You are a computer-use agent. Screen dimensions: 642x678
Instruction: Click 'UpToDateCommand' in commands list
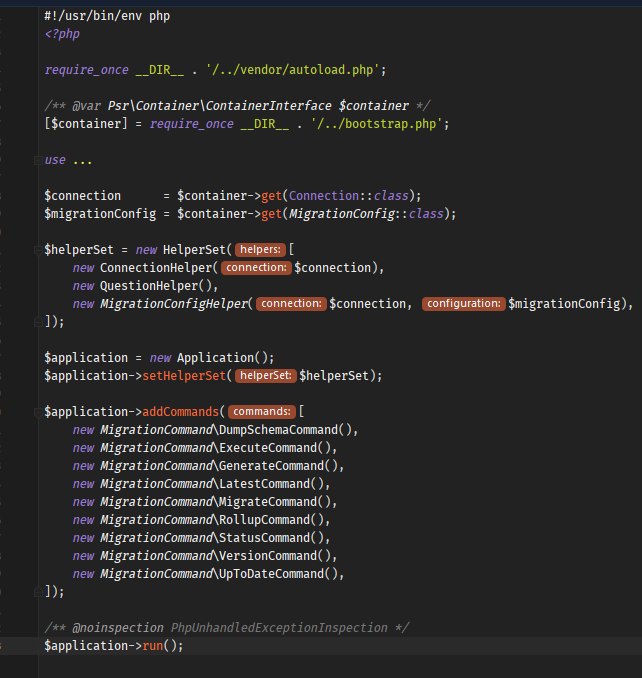272,573
